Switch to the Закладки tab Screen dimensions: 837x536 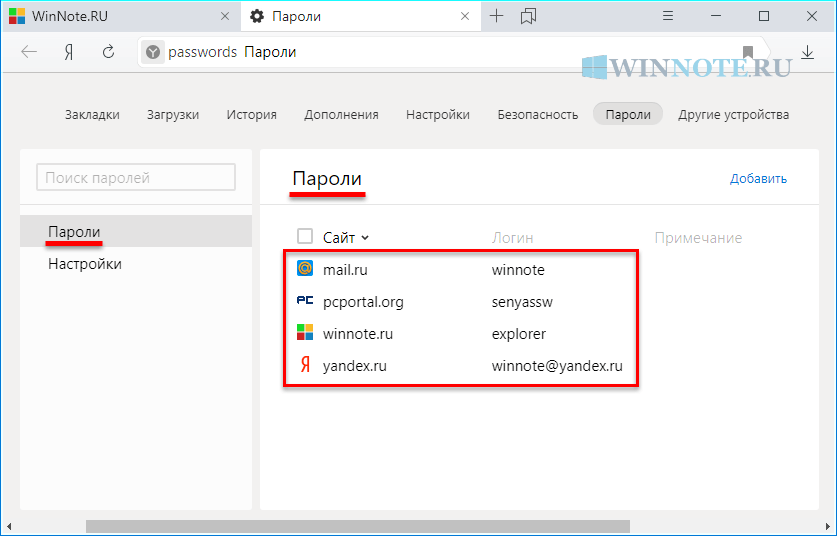[x=92, y=114]
